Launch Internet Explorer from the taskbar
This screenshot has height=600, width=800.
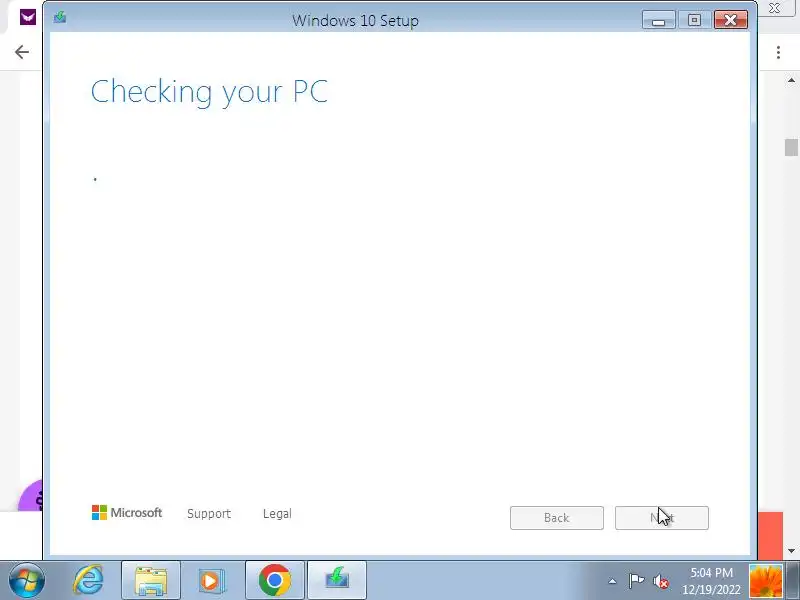(88, 580)
